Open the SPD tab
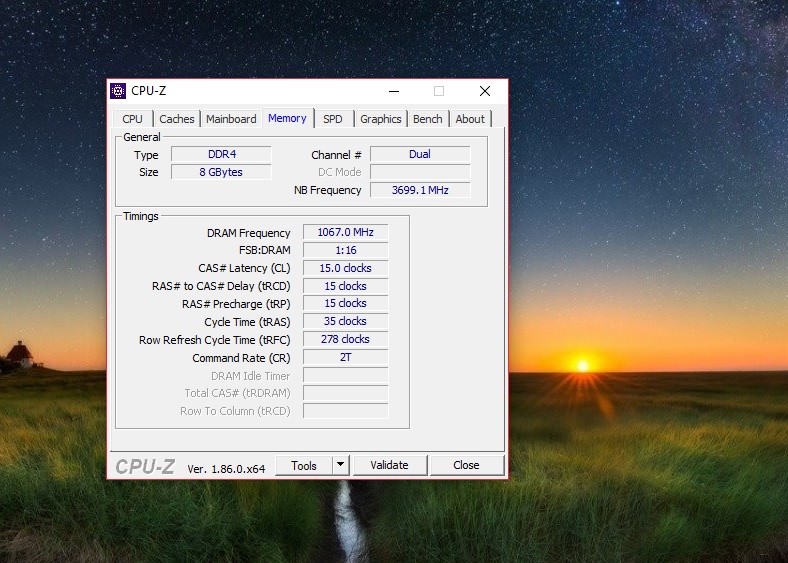Screen dimensions: 788x563 (333, 119)
